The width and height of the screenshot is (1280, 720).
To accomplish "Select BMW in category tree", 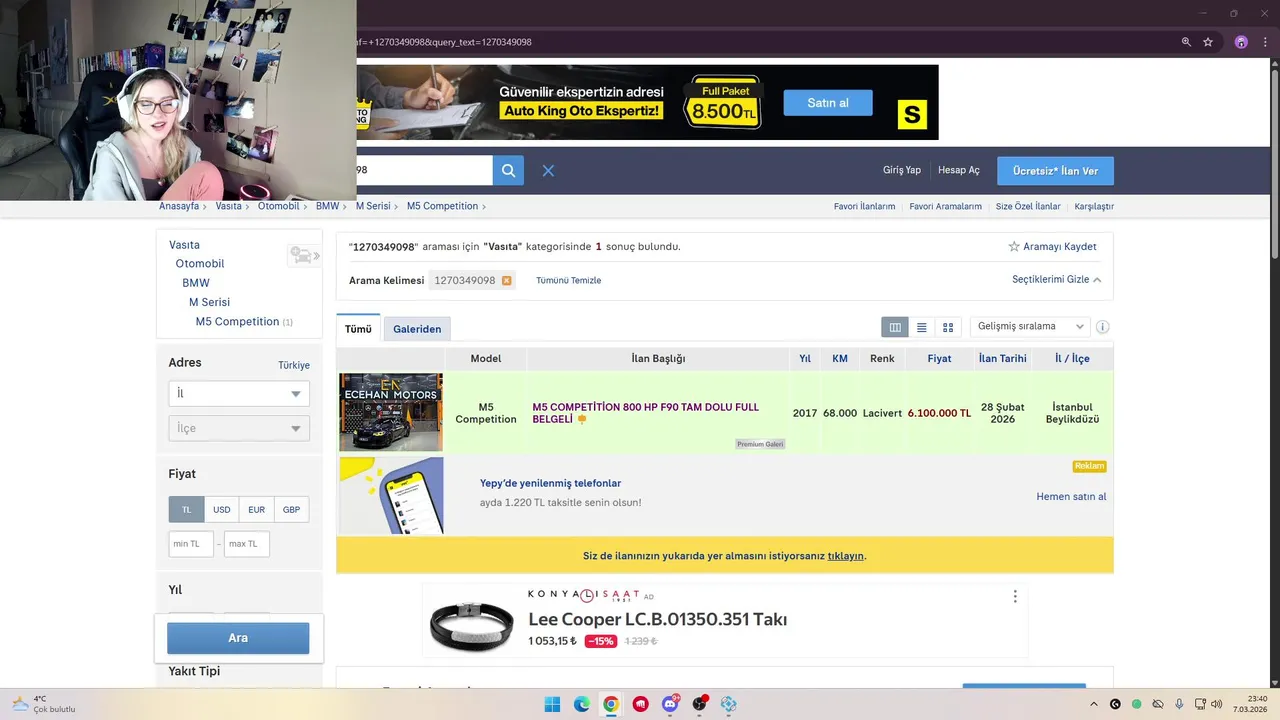I will [196, 283].
